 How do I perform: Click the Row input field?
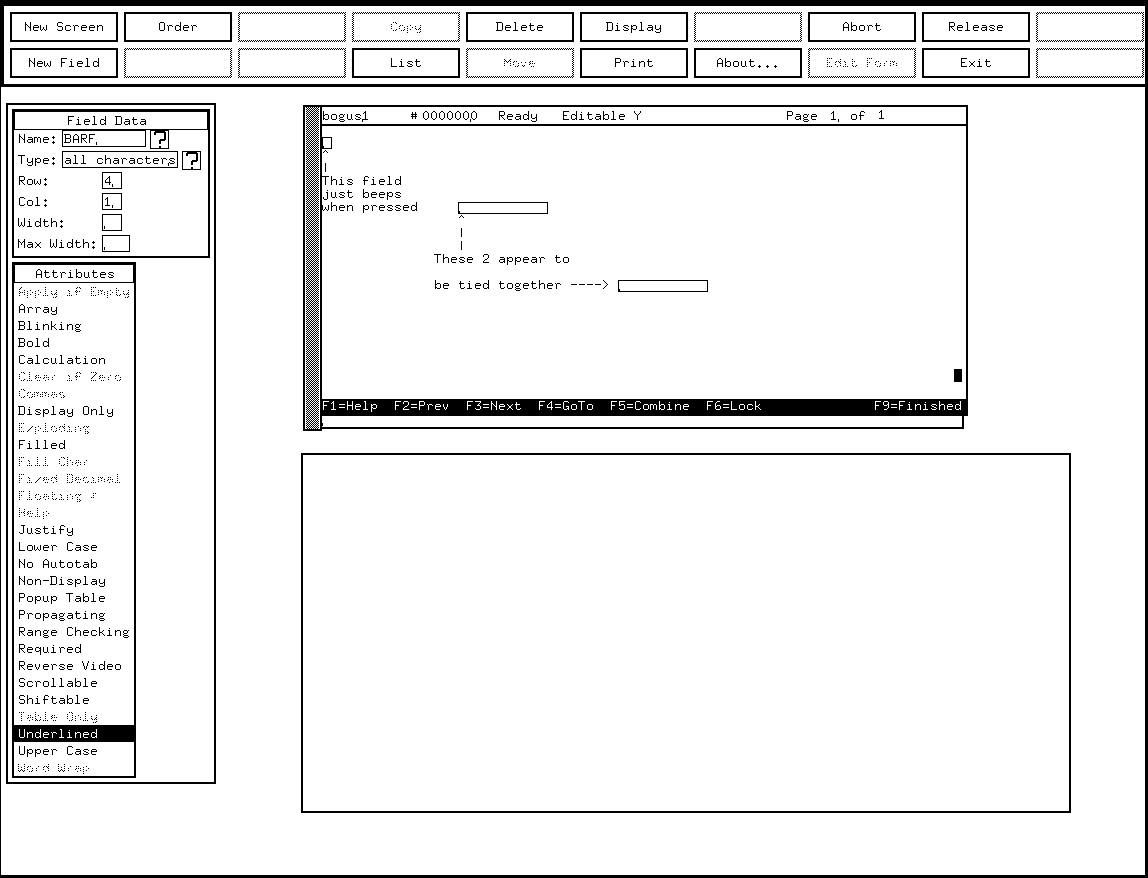point(111,181)
